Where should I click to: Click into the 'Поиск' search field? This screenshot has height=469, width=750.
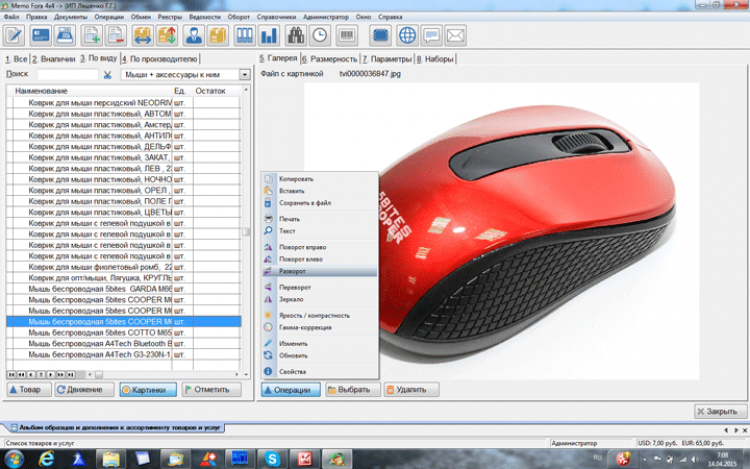[x=67, y=74]
